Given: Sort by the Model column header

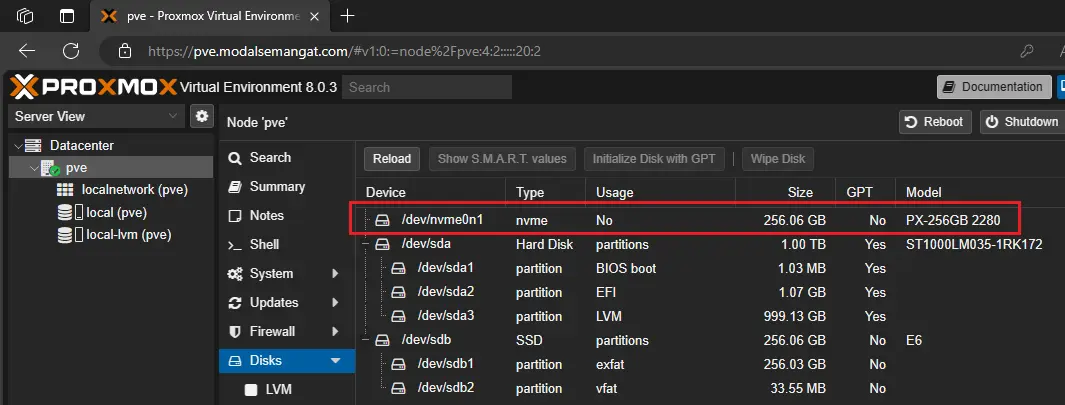Looking at the screenshot, I should [981, 192].
